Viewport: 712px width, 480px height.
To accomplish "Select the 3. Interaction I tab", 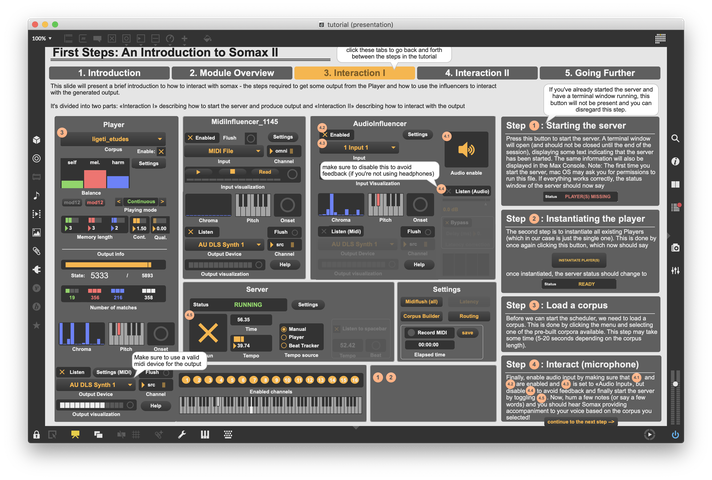I will tap(354, 73).
